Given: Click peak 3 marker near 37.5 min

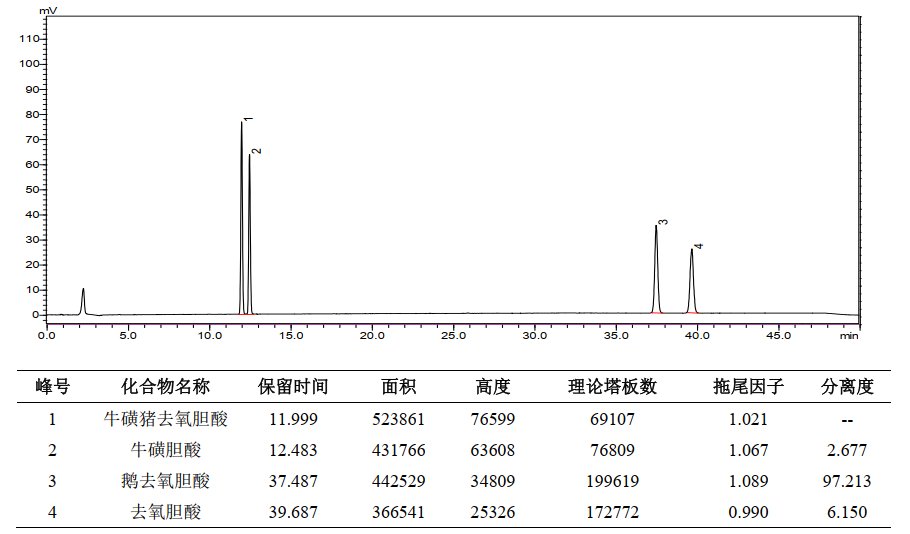Looking at the screenshot, I should (x=663, y=222).
